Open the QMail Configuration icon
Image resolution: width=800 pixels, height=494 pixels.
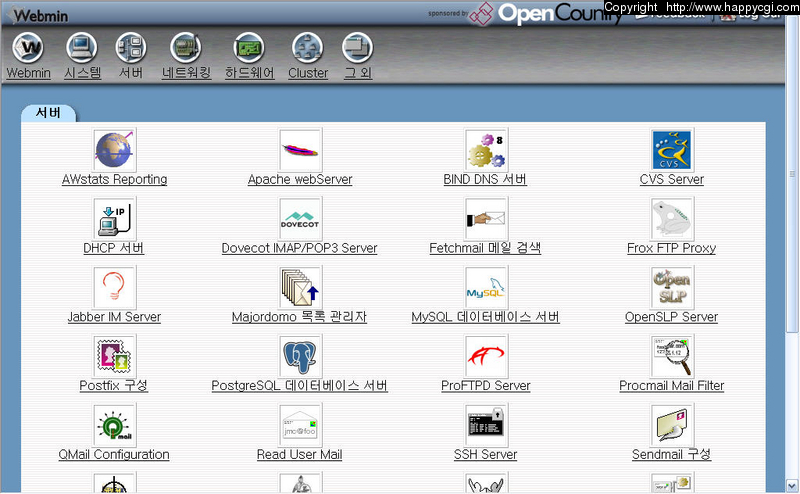[114, 425]
